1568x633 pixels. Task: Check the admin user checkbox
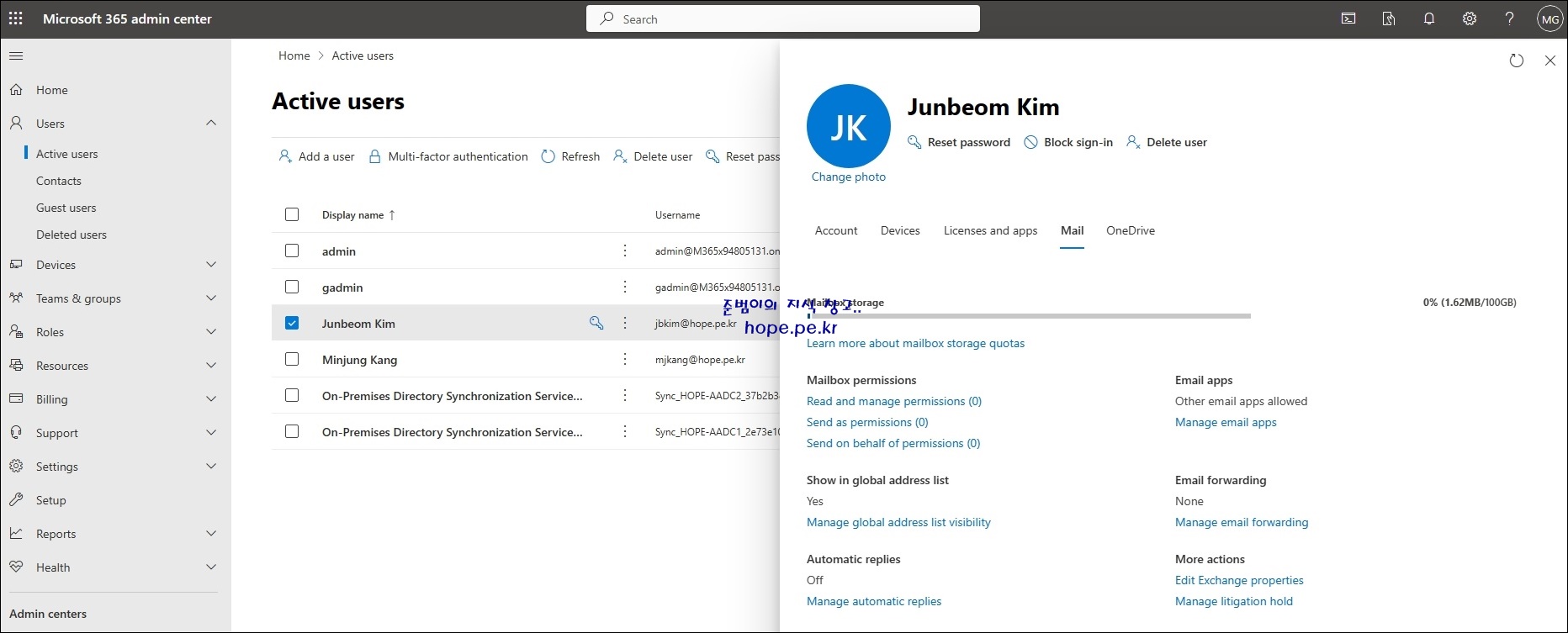point(292,251)
